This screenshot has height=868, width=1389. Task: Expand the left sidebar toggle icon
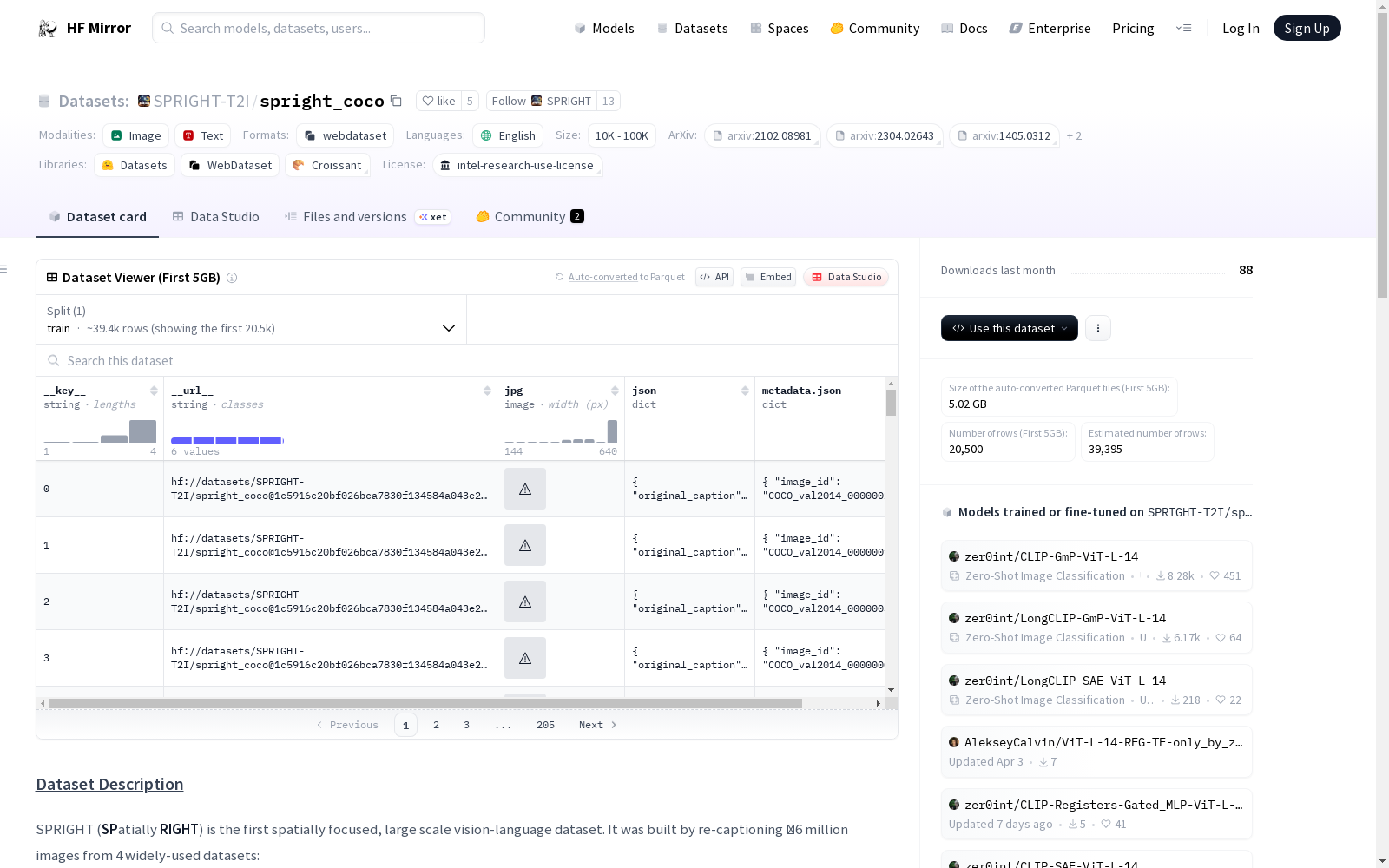[x=4, y=269]
